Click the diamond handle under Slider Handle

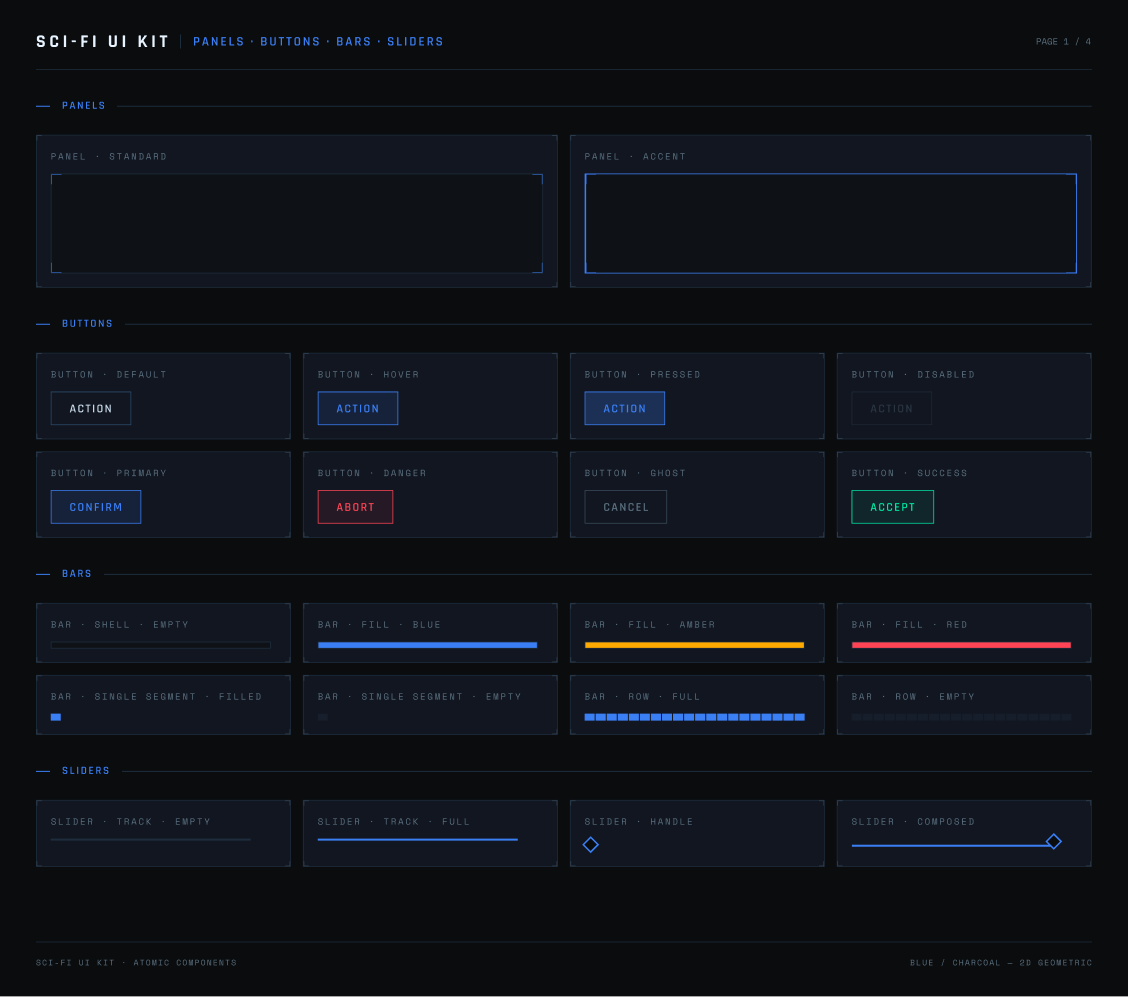591,845
